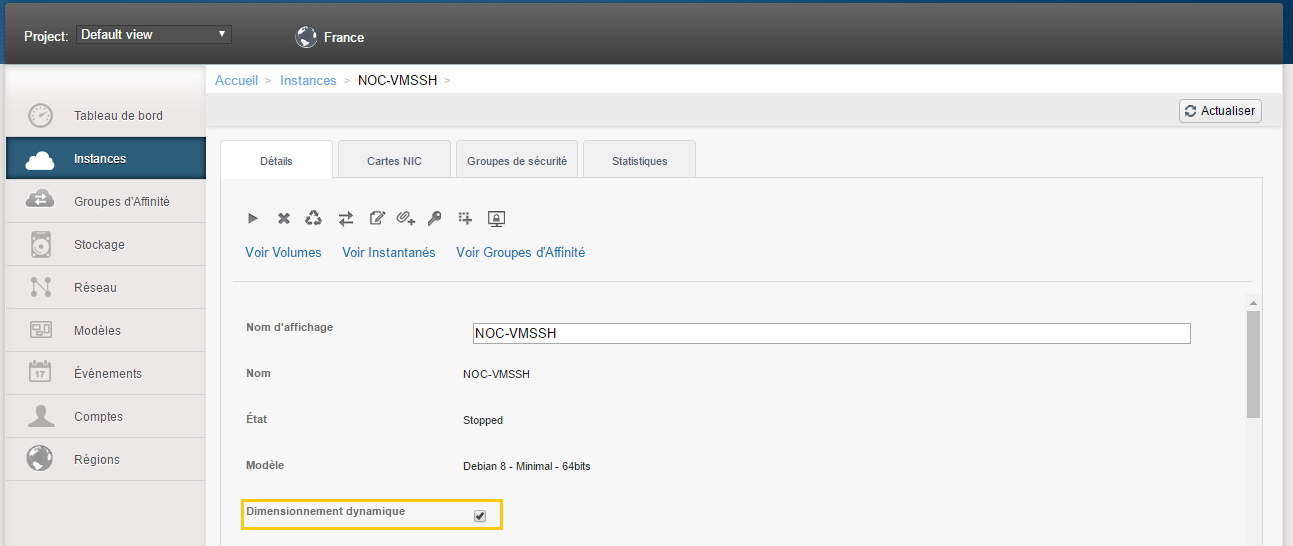Click the recycle reinstall instance icon
The height and width of the screenshot is (546, 1293).
click(314, 218)
